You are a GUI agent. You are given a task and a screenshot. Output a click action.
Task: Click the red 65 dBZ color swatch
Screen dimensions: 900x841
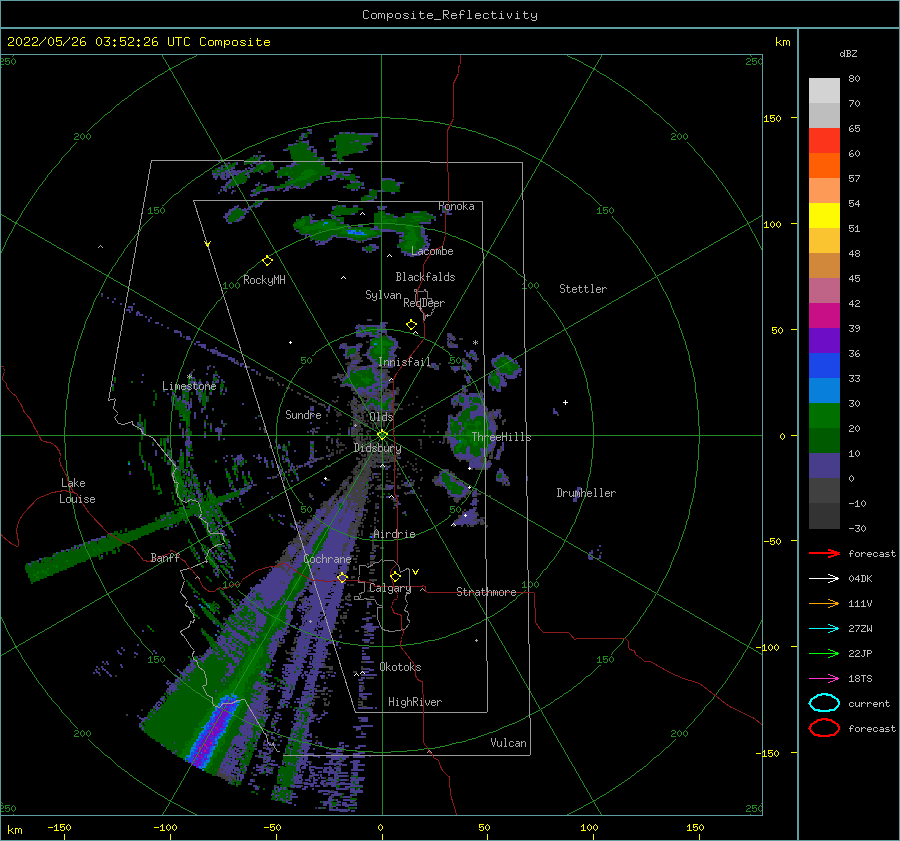(824, 141)
